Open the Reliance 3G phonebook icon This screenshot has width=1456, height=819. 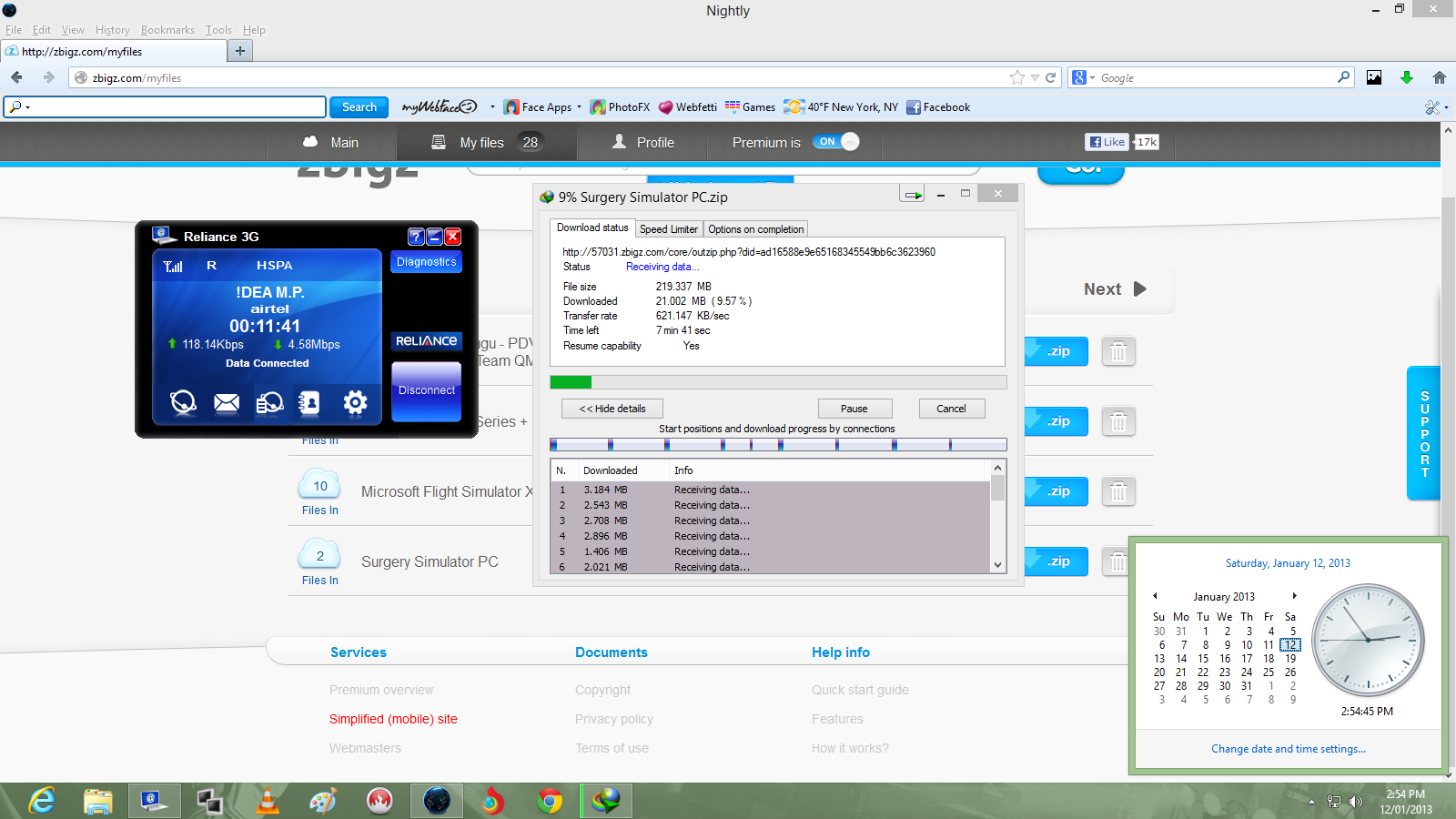coord(309,402)
